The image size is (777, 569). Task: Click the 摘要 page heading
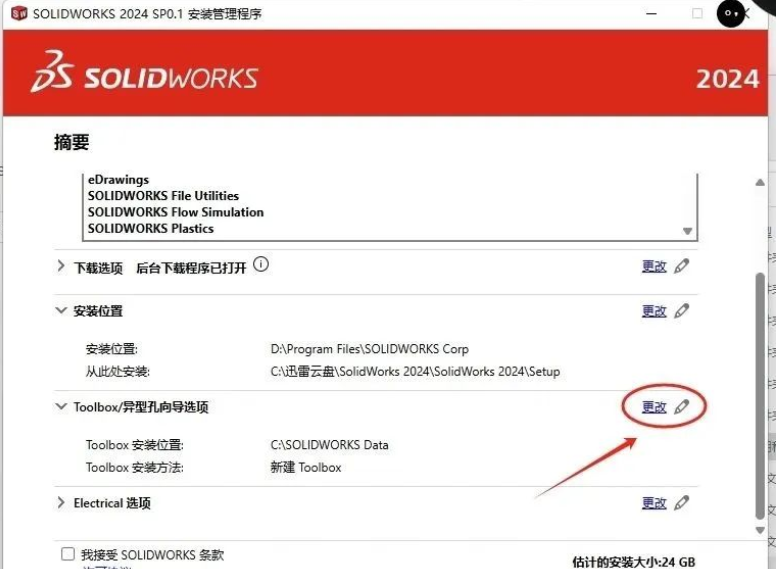(72, 142)
